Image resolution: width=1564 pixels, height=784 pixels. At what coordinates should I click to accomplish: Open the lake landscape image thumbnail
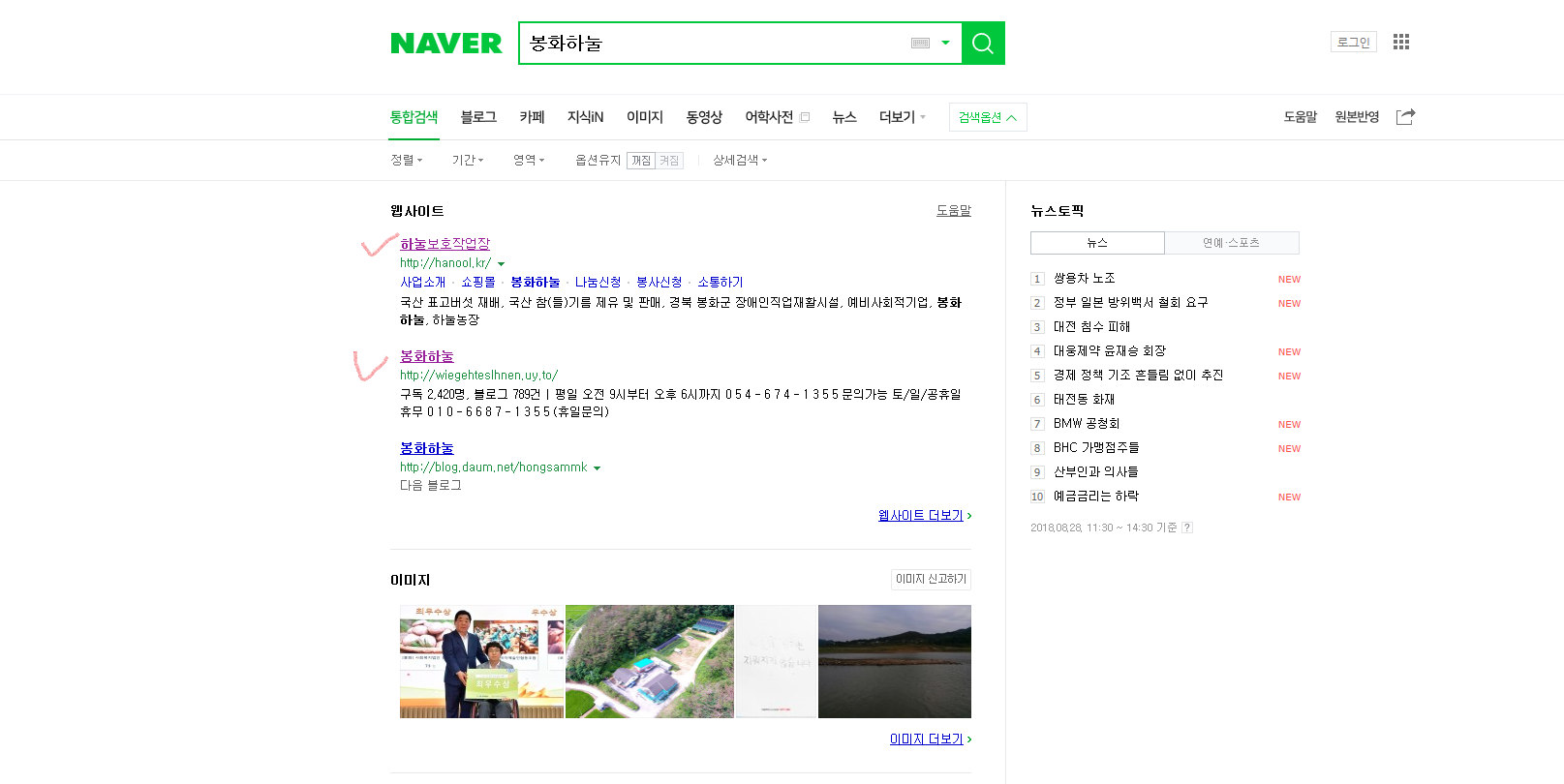tap(895, 661)
